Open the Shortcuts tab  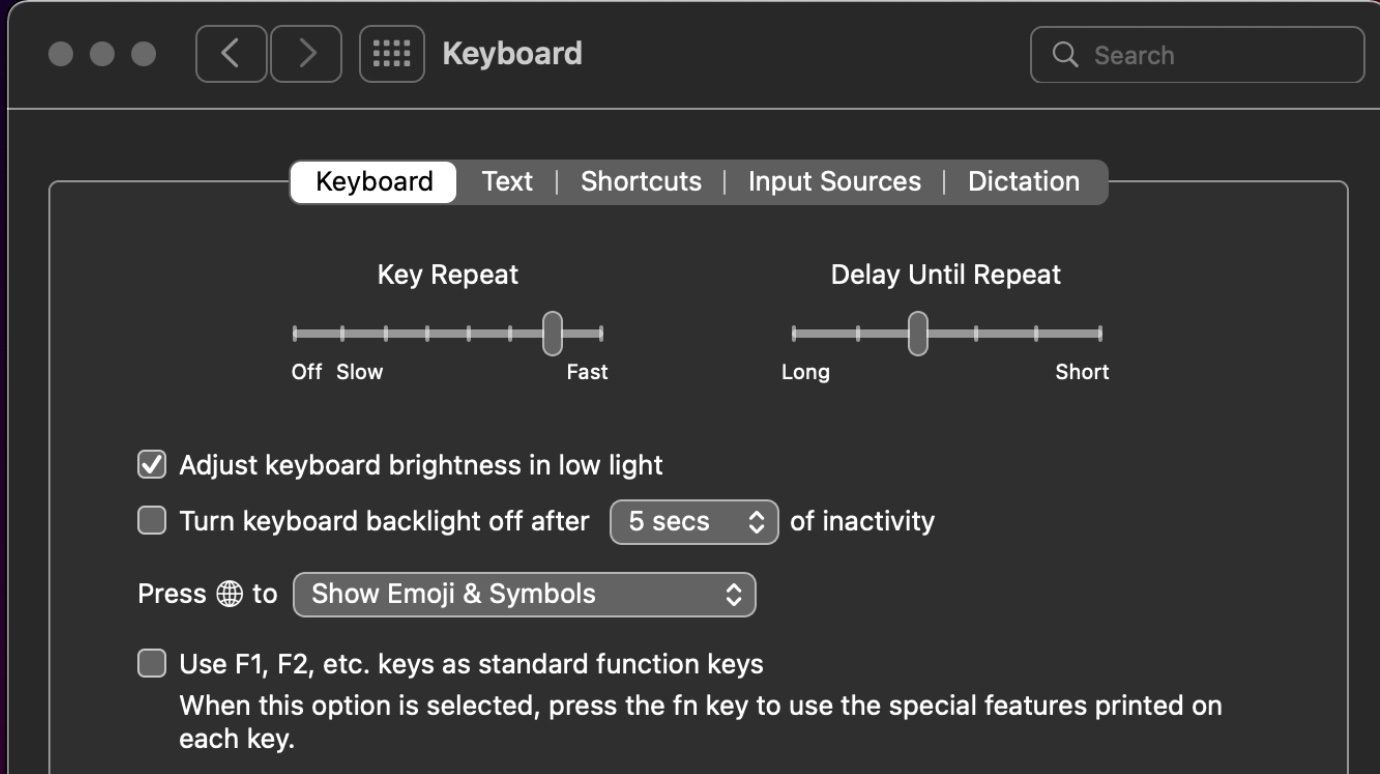641,182
